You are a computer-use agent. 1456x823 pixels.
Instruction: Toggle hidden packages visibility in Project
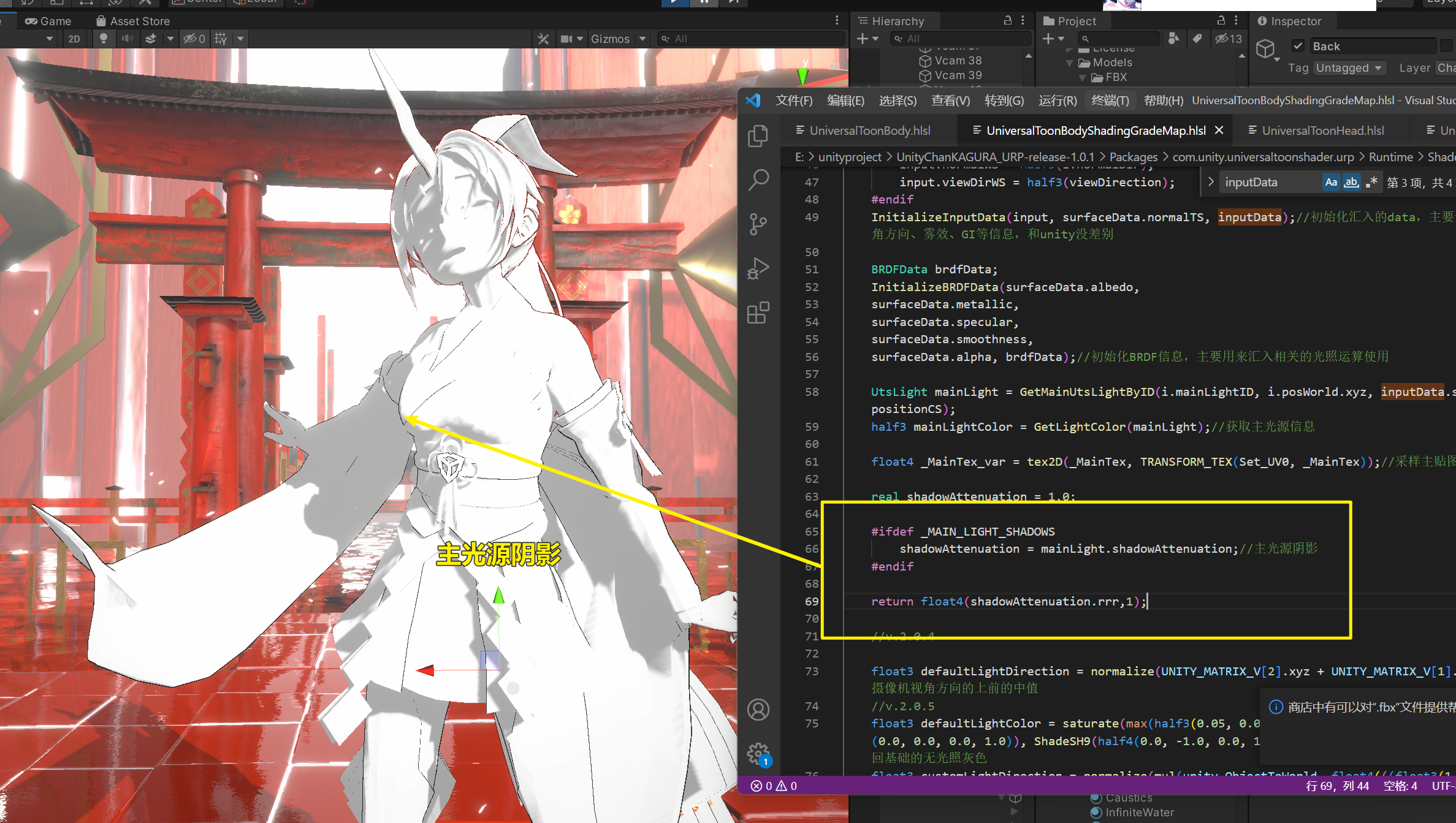(x=1229, y=39)
